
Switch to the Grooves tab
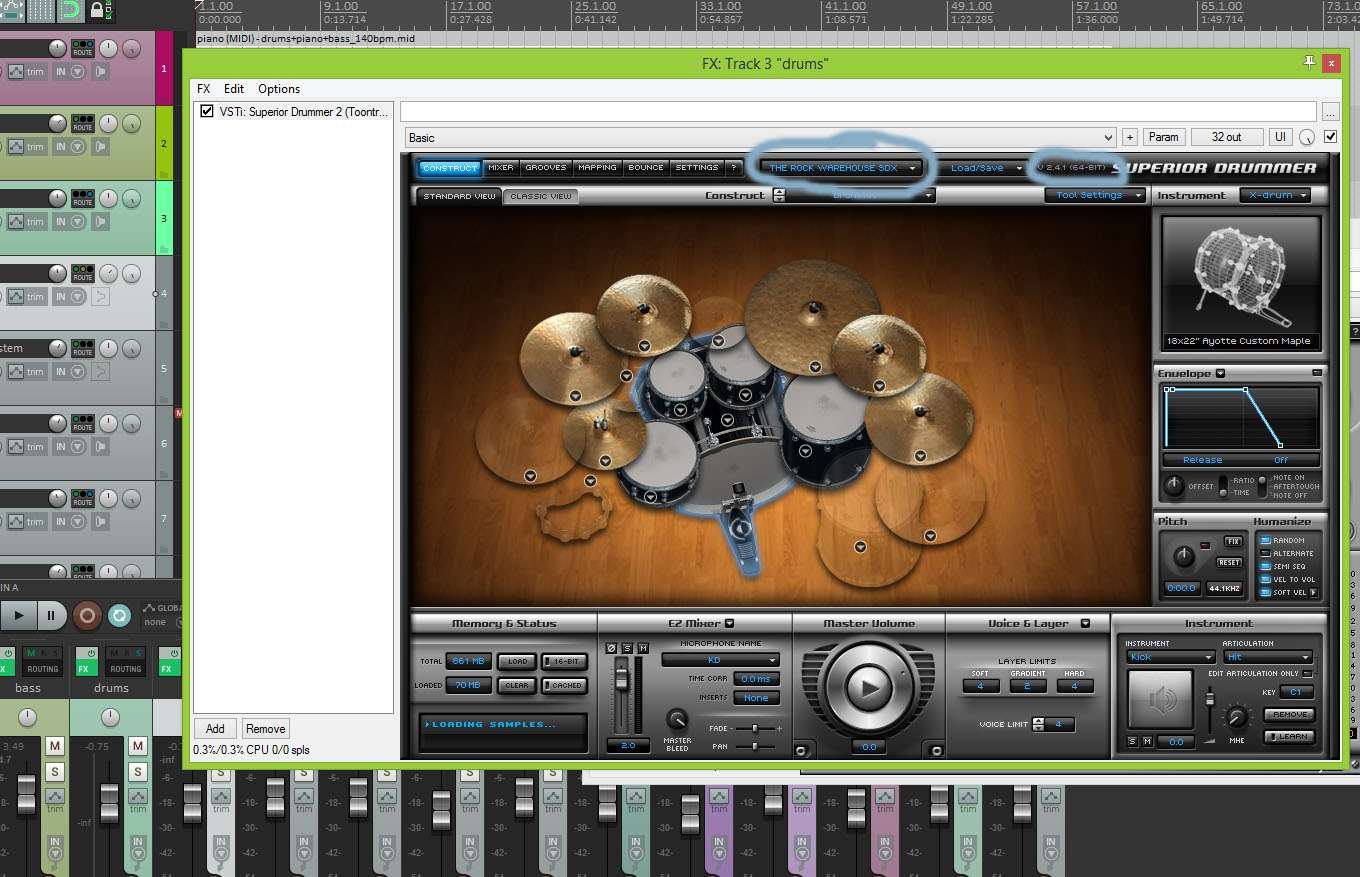pos(546,168)
